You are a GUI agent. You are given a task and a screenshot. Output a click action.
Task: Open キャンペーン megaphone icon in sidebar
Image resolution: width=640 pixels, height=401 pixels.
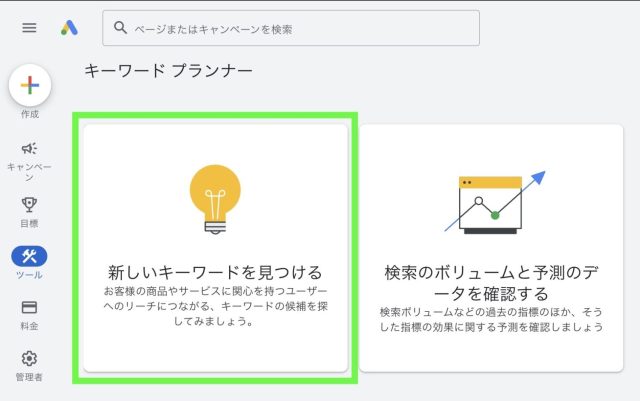(x=29, y=148)
